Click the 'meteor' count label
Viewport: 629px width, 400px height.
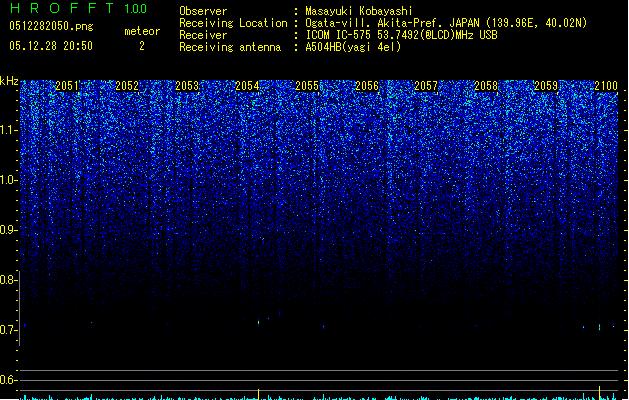point(142,31)
